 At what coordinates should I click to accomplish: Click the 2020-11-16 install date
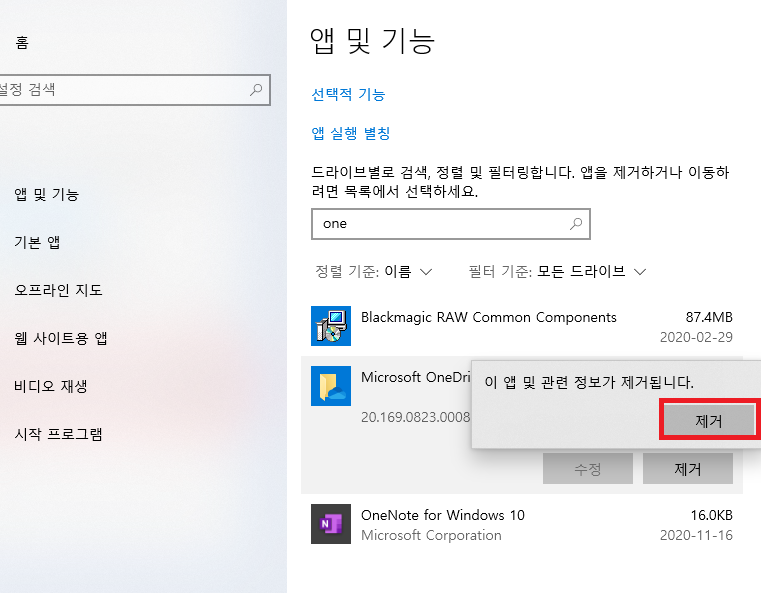696,535
